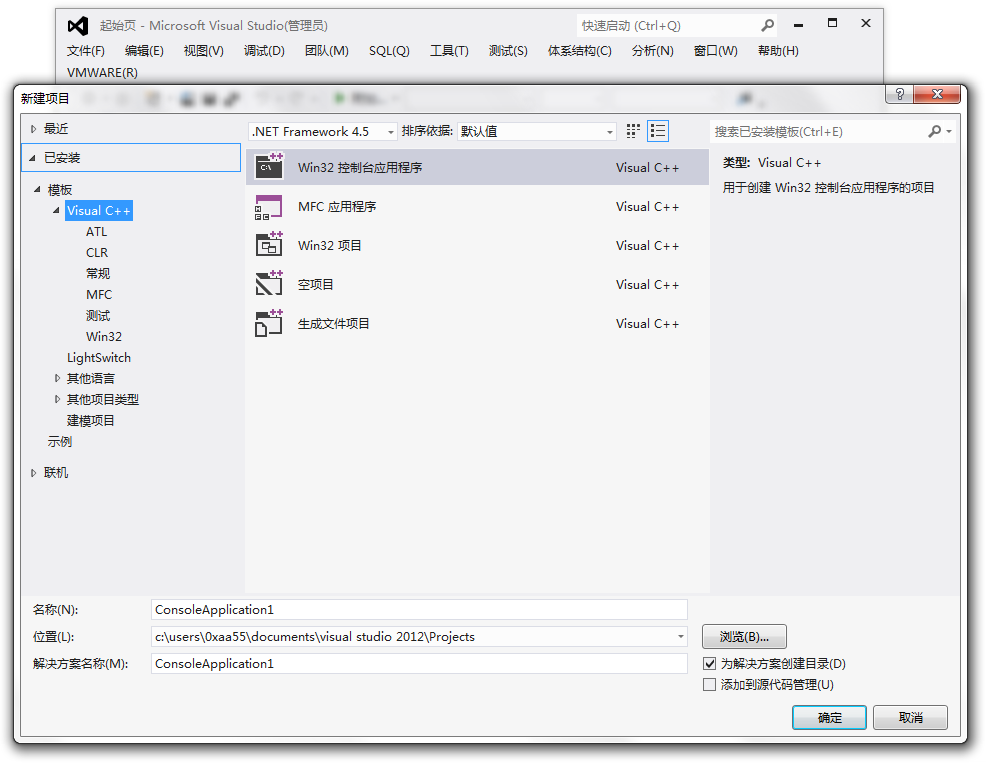Click the dialog help question mark button
This screenshot has width=986, height=763.
900,94
